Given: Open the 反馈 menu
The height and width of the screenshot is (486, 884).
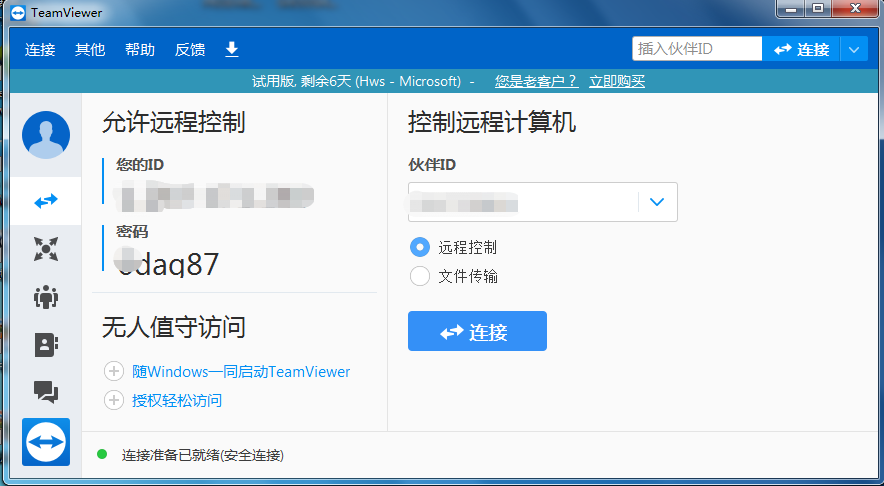Looking at the screenshot, I should (190, 50).
